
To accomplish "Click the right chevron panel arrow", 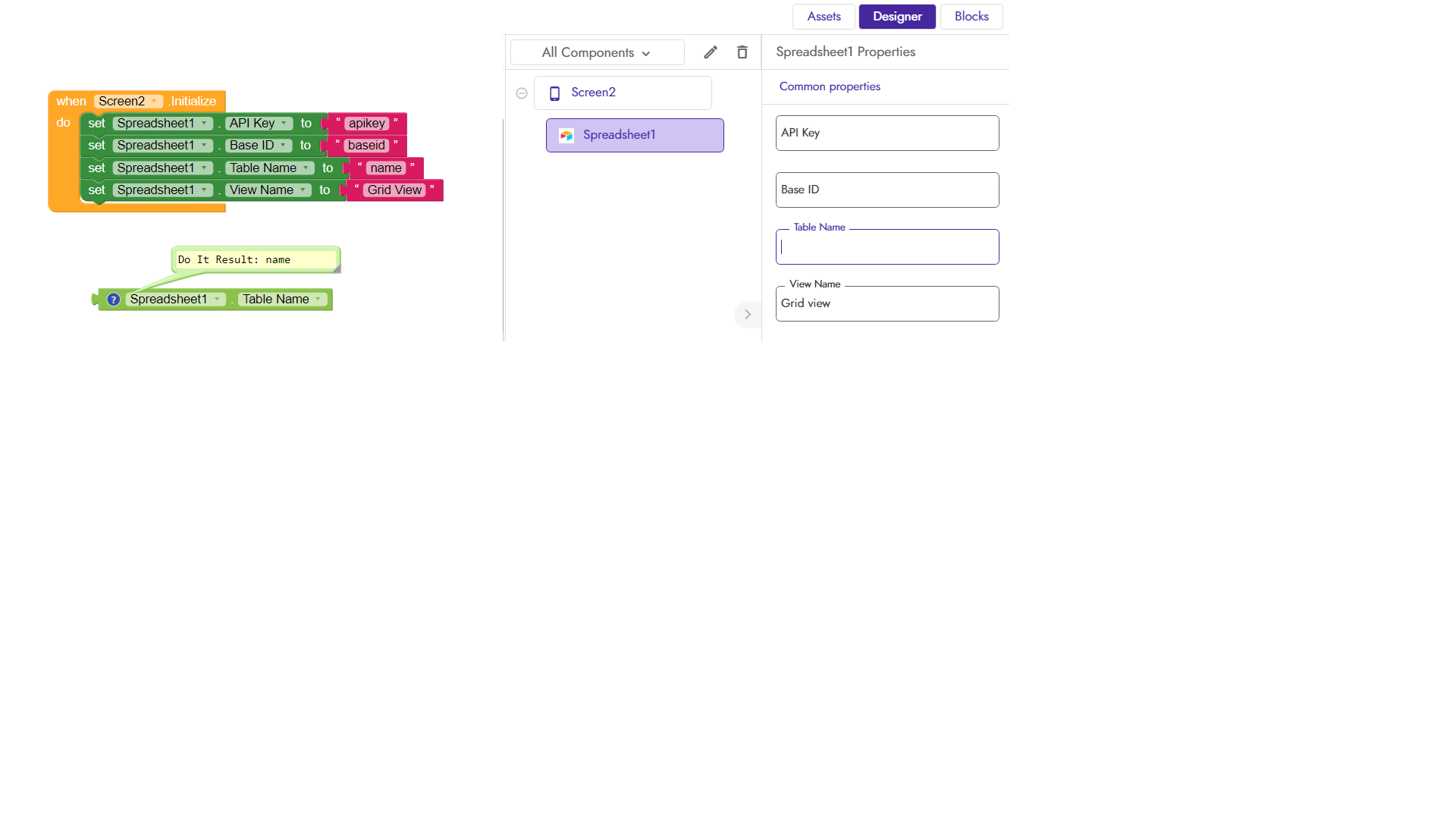I will [747, 314].
